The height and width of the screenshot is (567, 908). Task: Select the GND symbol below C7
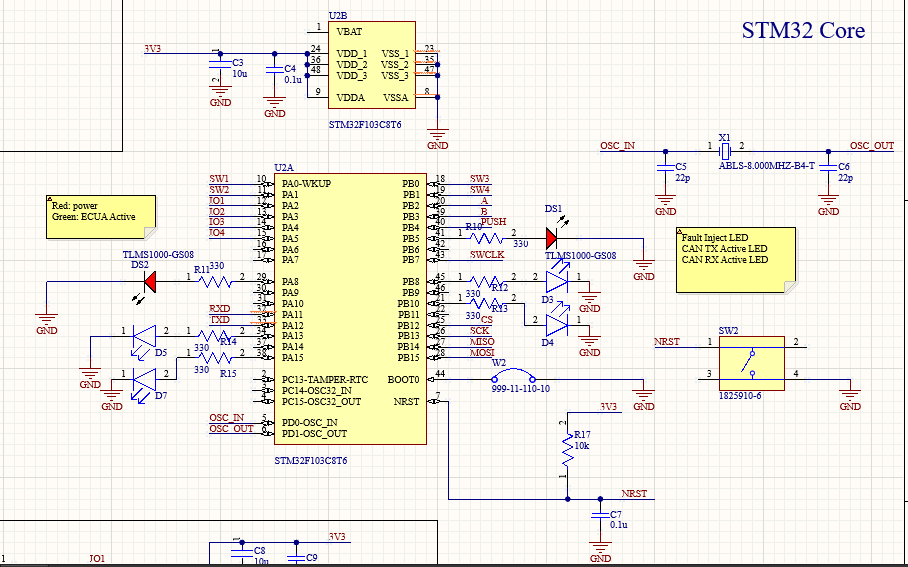pos(601,553)
